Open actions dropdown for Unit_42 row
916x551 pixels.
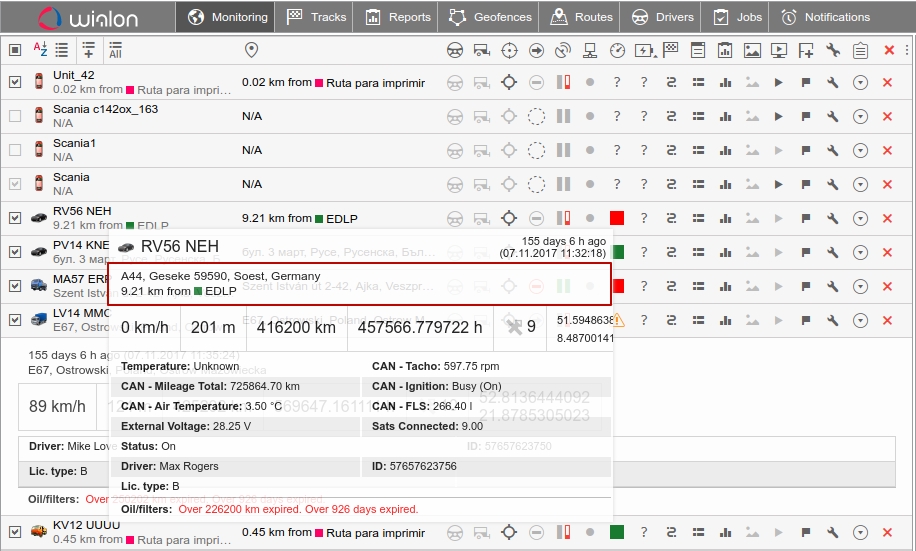pos(860,83)
